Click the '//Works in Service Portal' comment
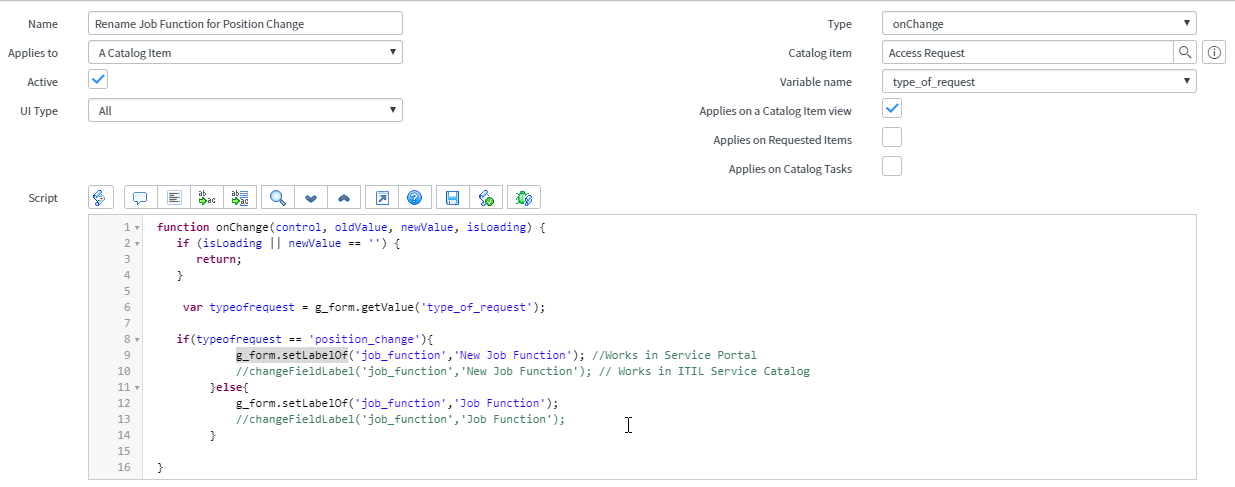Screen dimensions: 1235x487 point(674,355)
